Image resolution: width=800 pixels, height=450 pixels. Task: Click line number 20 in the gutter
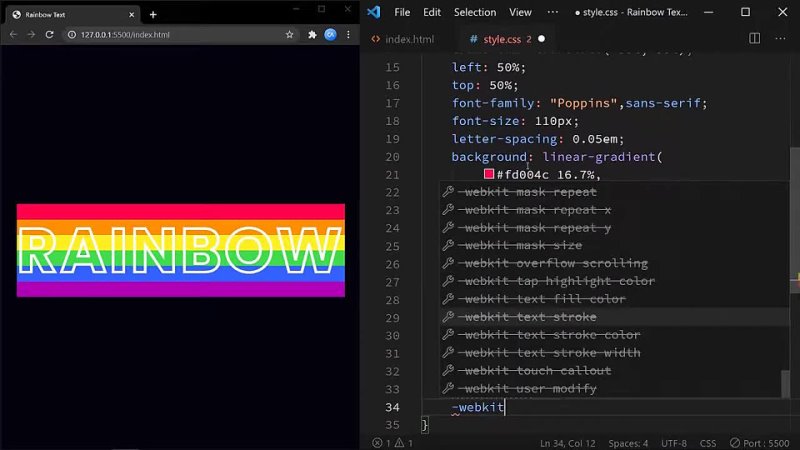392,157
